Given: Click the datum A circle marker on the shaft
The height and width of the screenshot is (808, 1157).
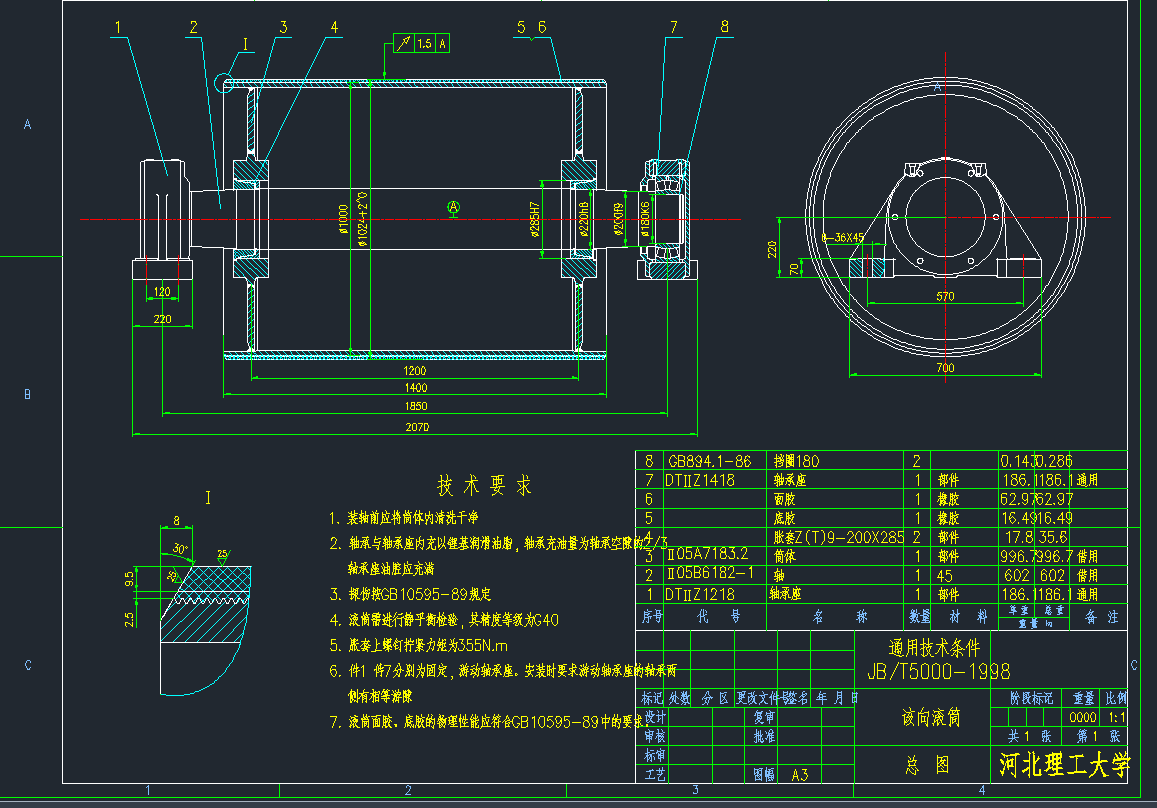Looking at the screenshot, I should 453,207.
